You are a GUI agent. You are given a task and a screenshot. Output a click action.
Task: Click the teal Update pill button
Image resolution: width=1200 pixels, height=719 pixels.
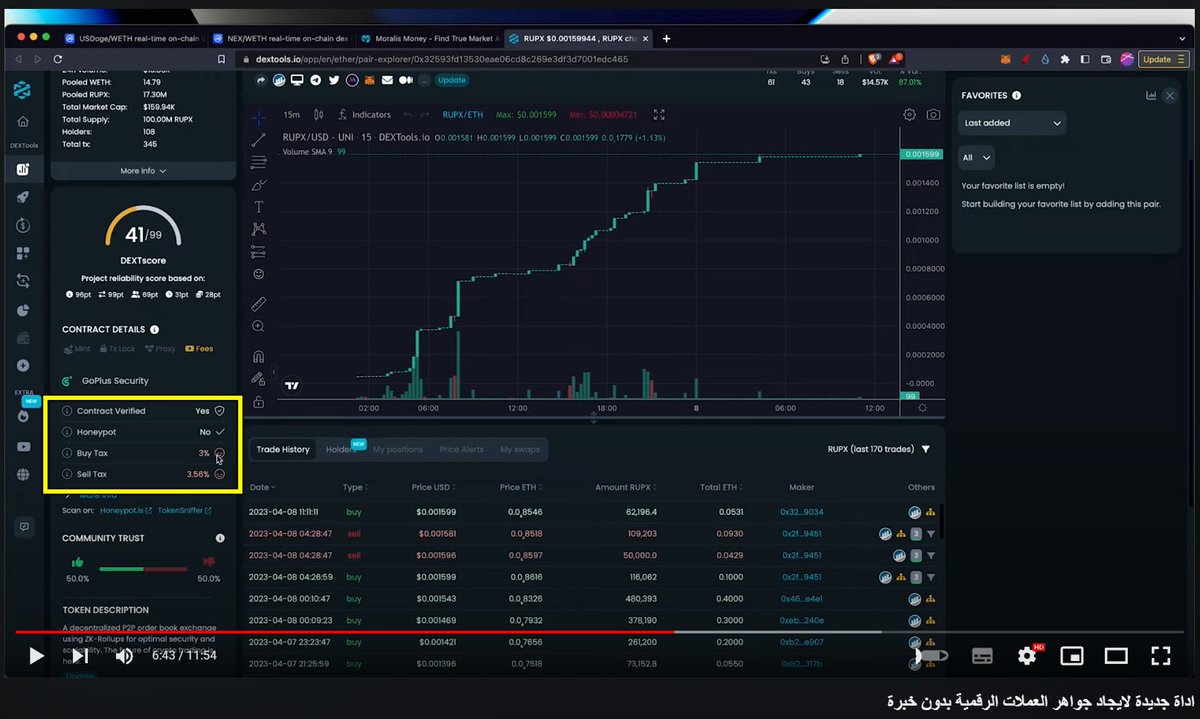pyautogui.click(x=452, y=80)
